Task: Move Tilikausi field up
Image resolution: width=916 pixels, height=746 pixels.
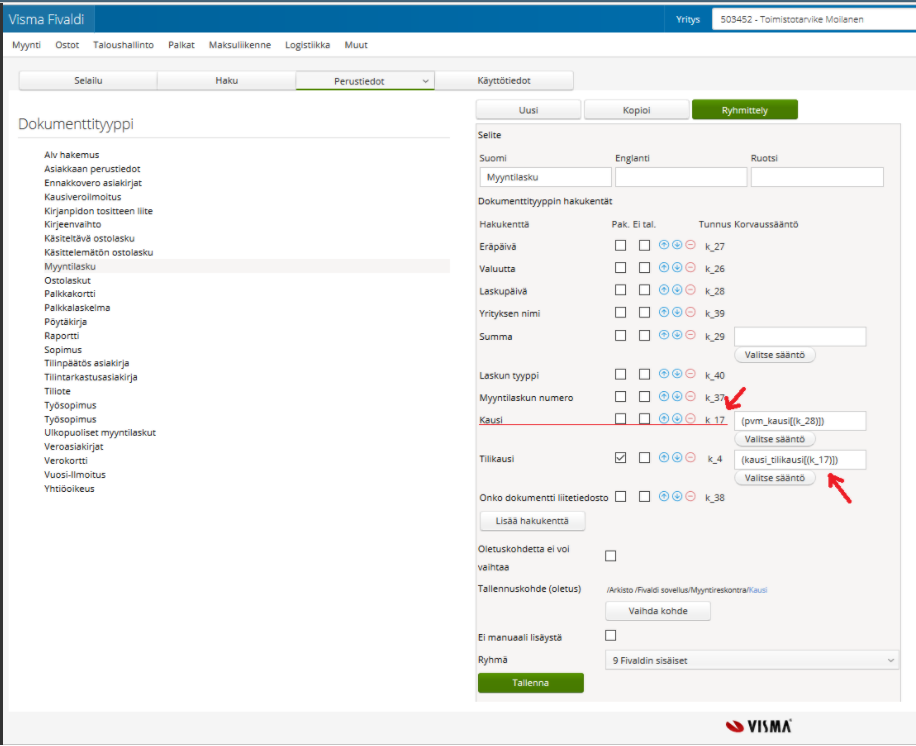Action: point(664,458)
